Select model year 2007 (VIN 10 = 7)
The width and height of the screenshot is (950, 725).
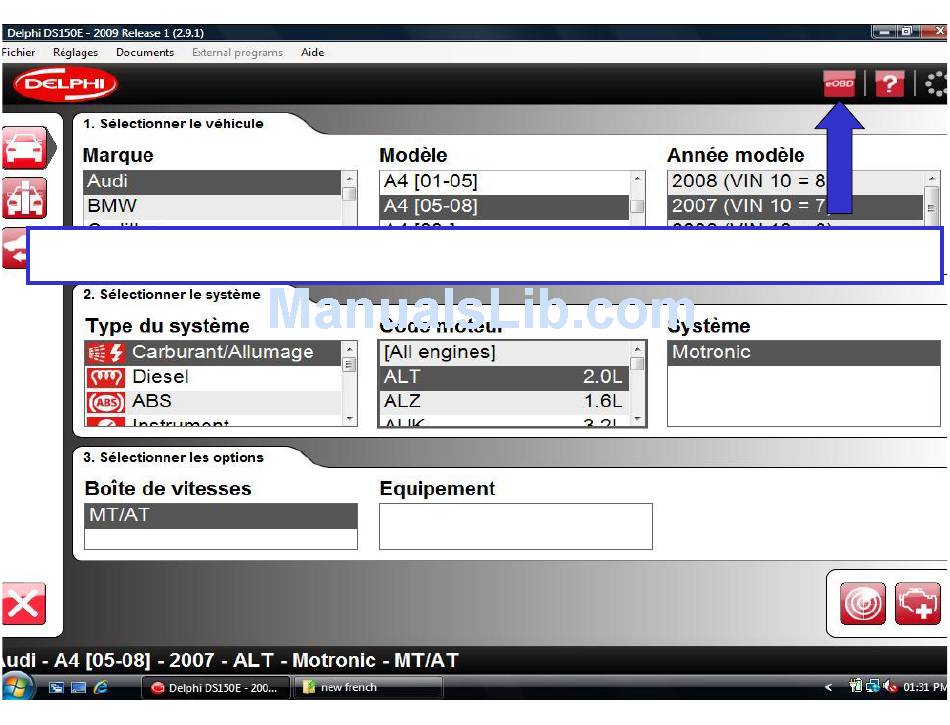(796, 206)
